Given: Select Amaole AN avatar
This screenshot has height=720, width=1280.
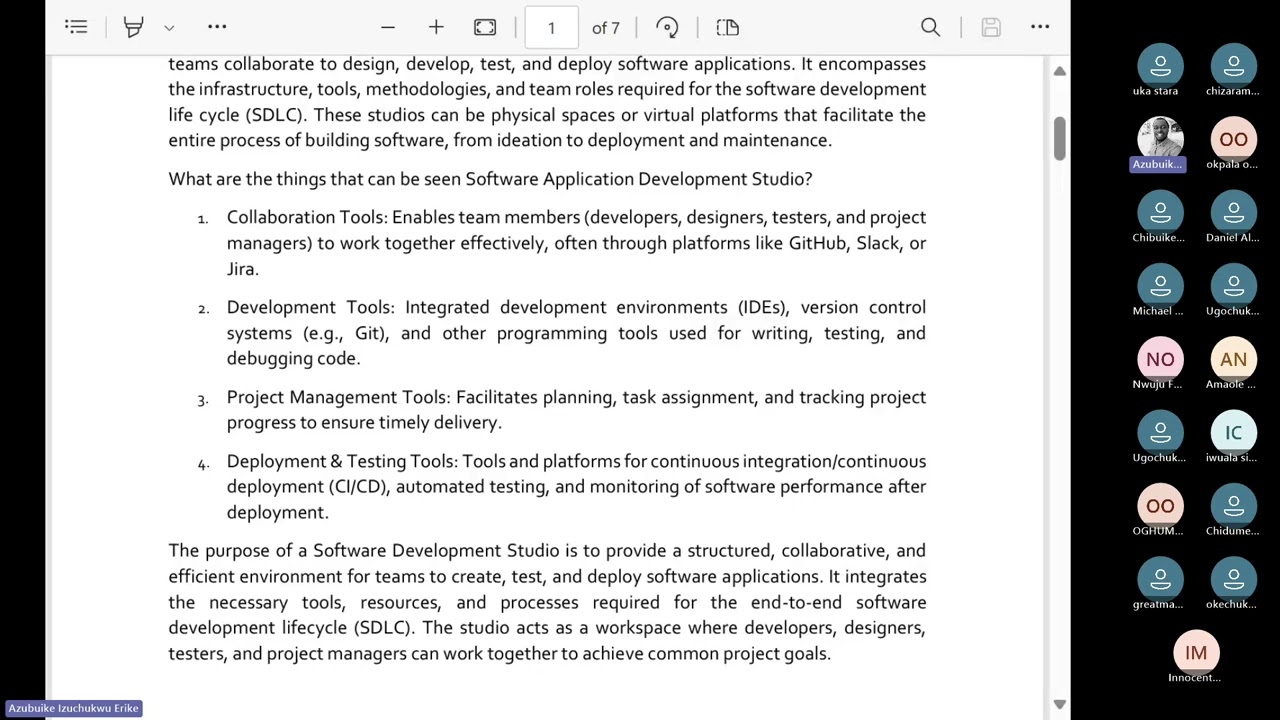Looking at the screenshot, I should pyautogui.click(x=1233, y=359).
